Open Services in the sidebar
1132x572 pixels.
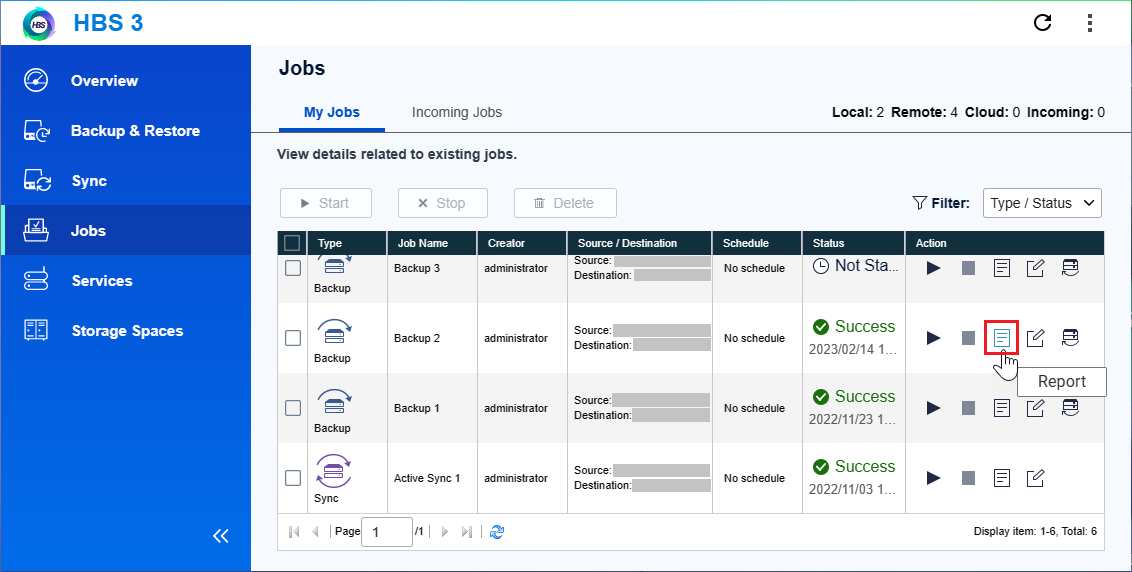pyautogui.click(x=126, y=280)
